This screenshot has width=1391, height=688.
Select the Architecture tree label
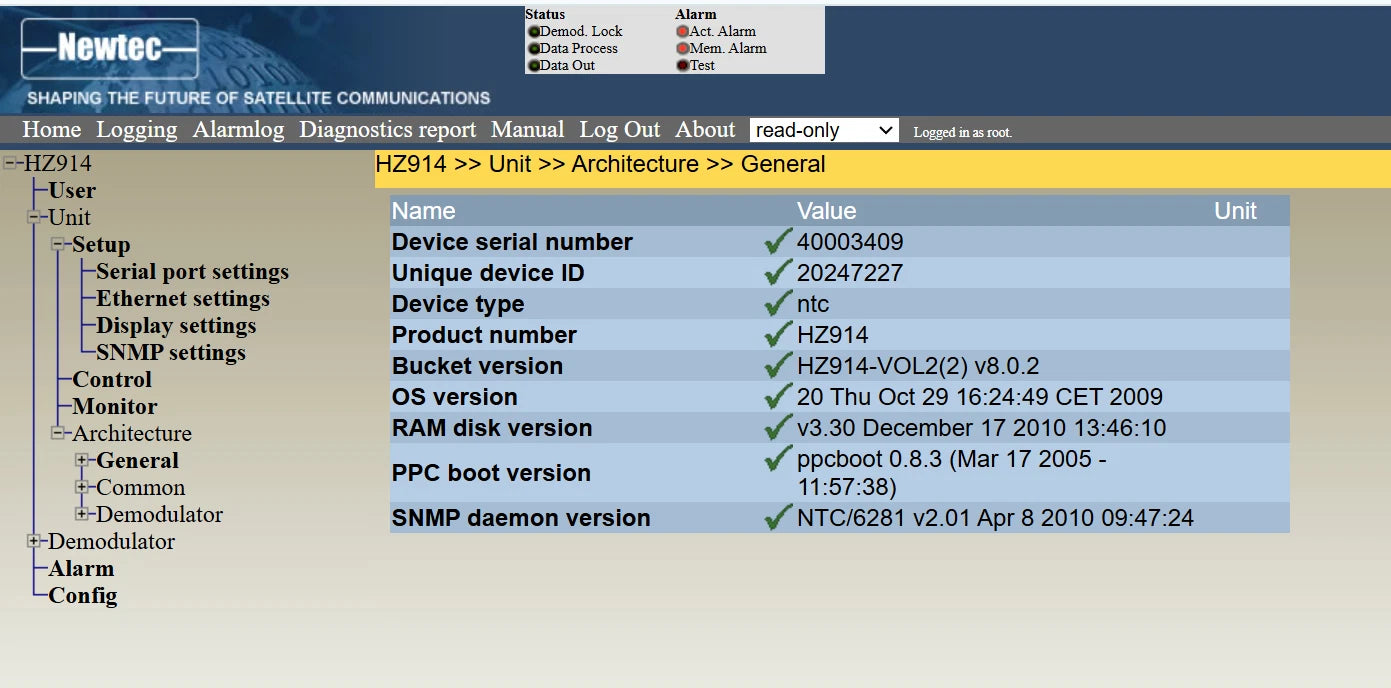(132, 433)
